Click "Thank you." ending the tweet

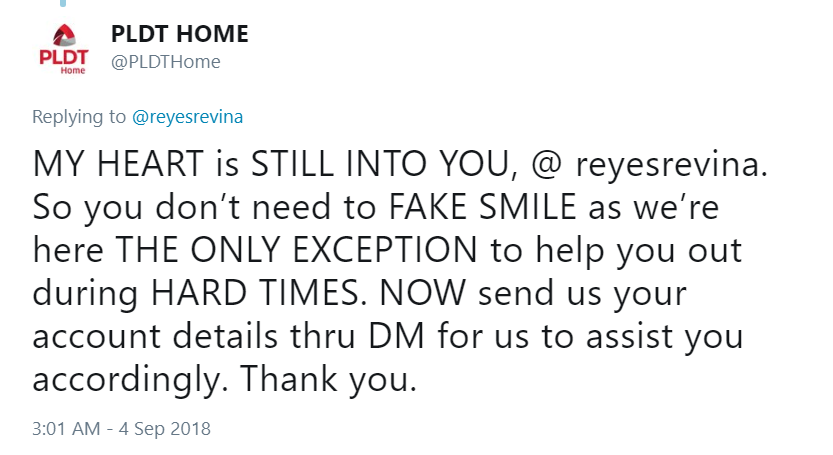[x=328, y=380]
